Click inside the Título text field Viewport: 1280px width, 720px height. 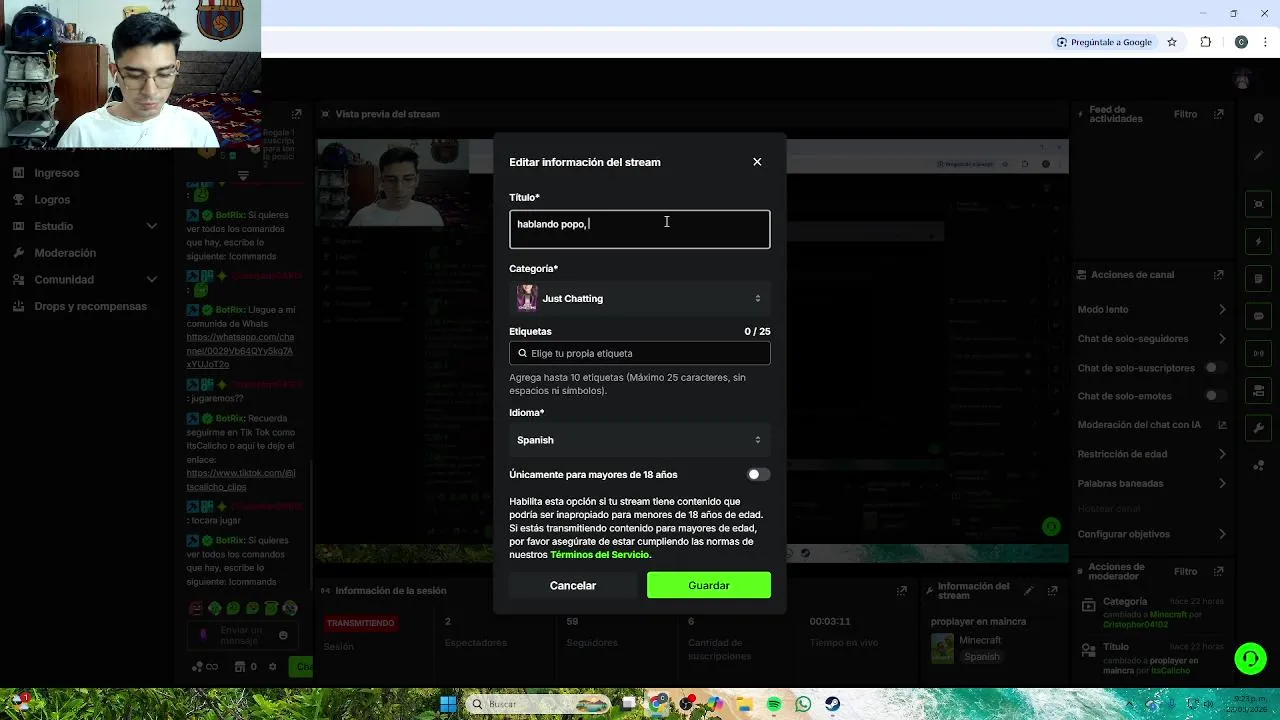[x=640, y=229]
